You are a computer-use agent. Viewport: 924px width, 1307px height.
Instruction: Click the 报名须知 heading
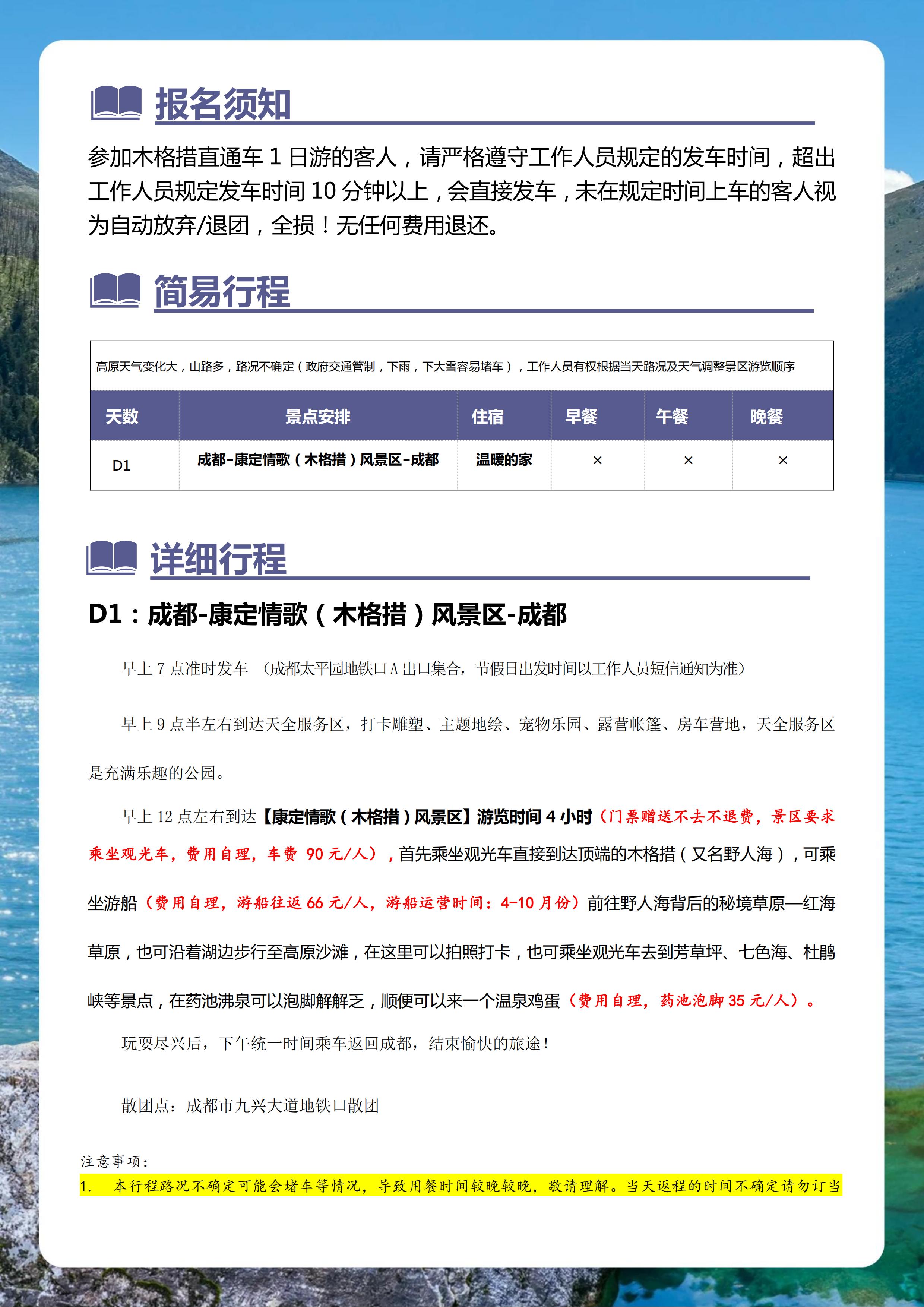coord(223,104)
